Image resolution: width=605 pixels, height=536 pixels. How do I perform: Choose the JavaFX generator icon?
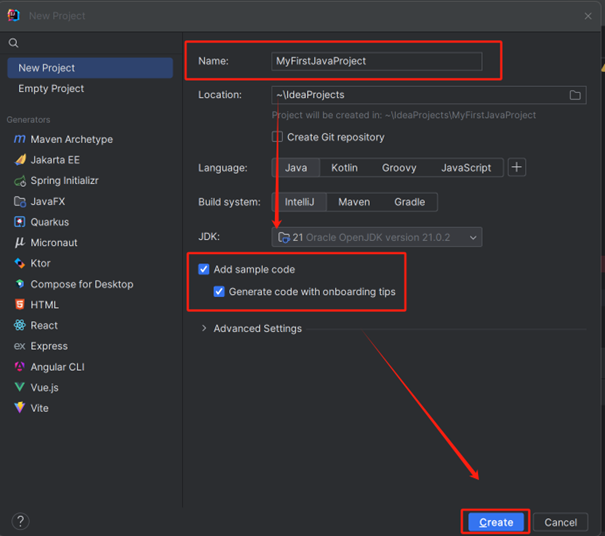tap(19, 202)
